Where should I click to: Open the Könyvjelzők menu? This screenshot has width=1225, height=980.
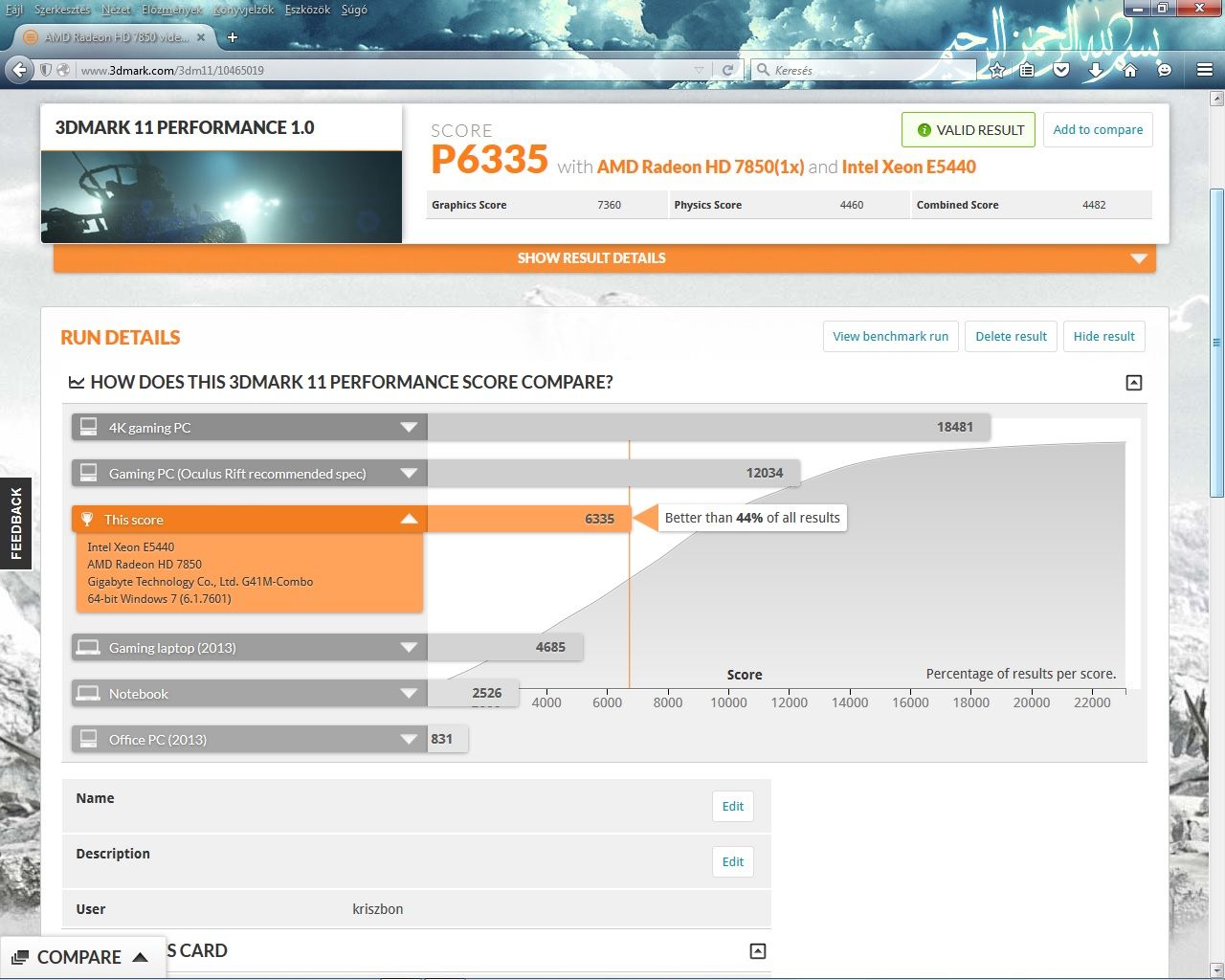(x=243, y=10)
